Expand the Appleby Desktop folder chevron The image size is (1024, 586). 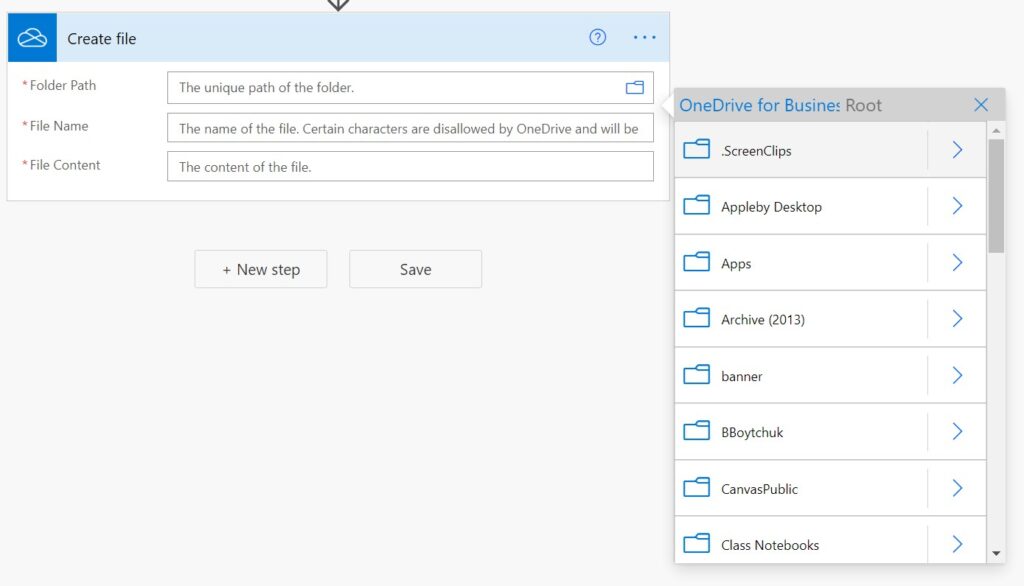[957, 206]
